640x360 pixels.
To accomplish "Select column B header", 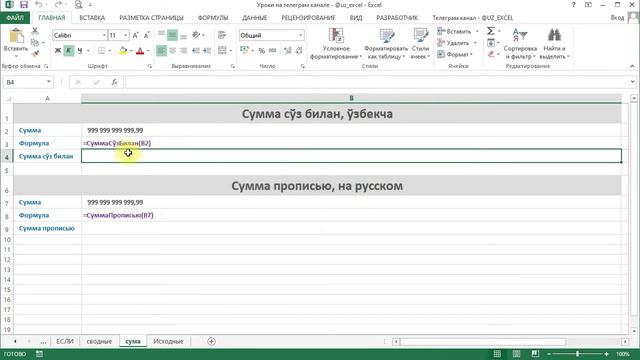I will tap(351, 98).
